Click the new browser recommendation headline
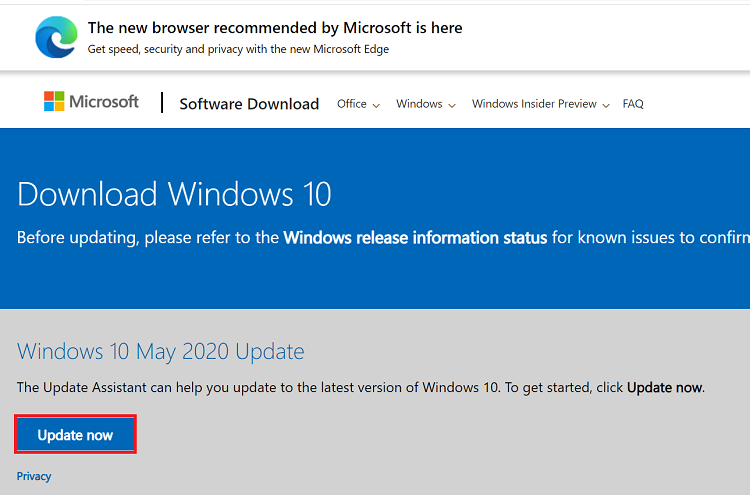This screenshot has width=750, height=498. coord(275,28)
